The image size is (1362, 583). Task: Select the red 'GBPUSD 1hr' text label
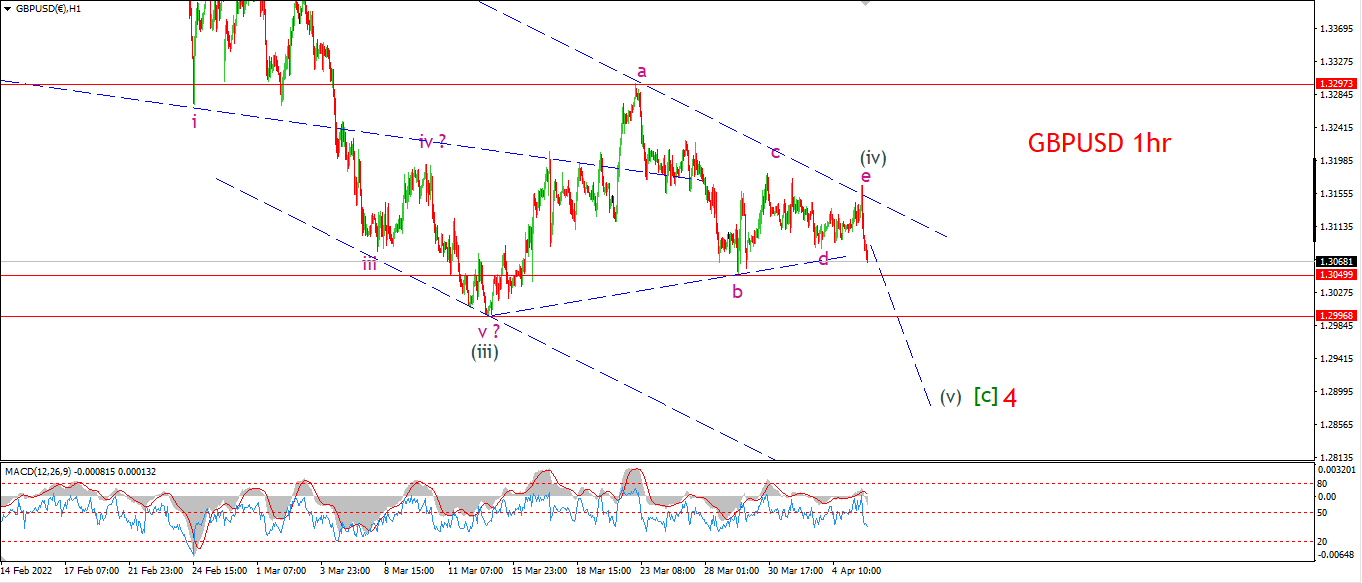(1099, 143)
